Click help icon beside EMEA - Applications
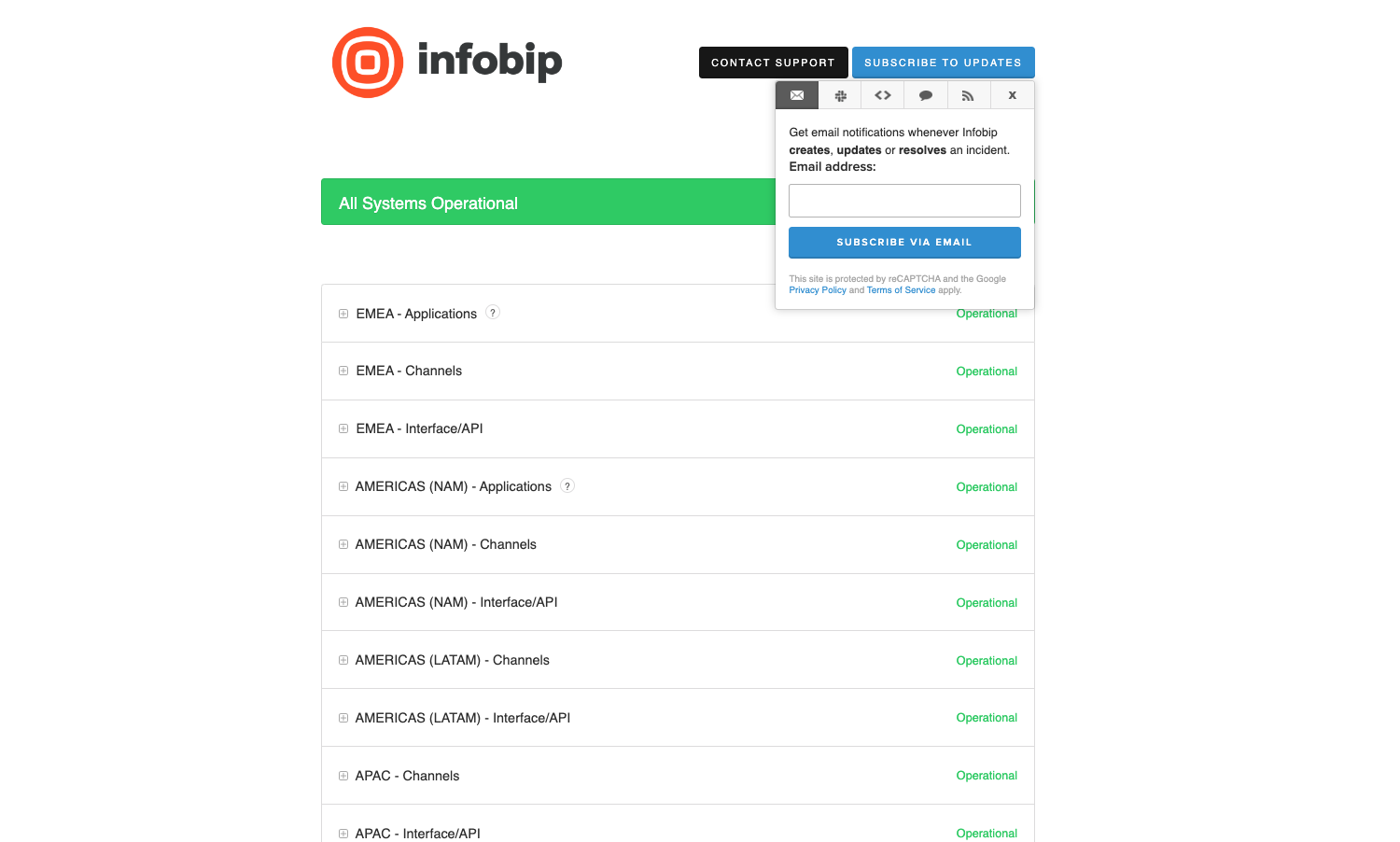The image size is (1400, 842). pyautogui.click(x=493, y=313)
